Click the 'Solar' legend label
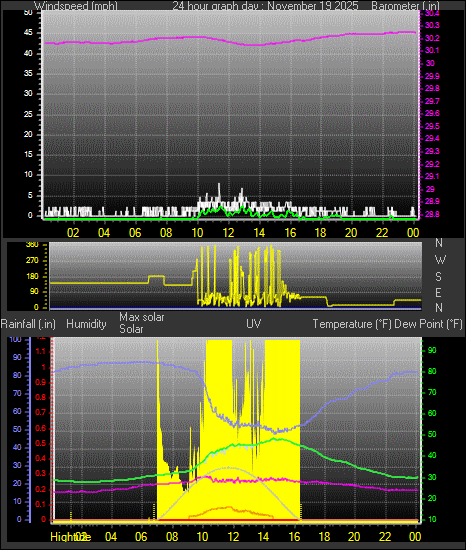 pyautogui.click(x=131, y=329)
